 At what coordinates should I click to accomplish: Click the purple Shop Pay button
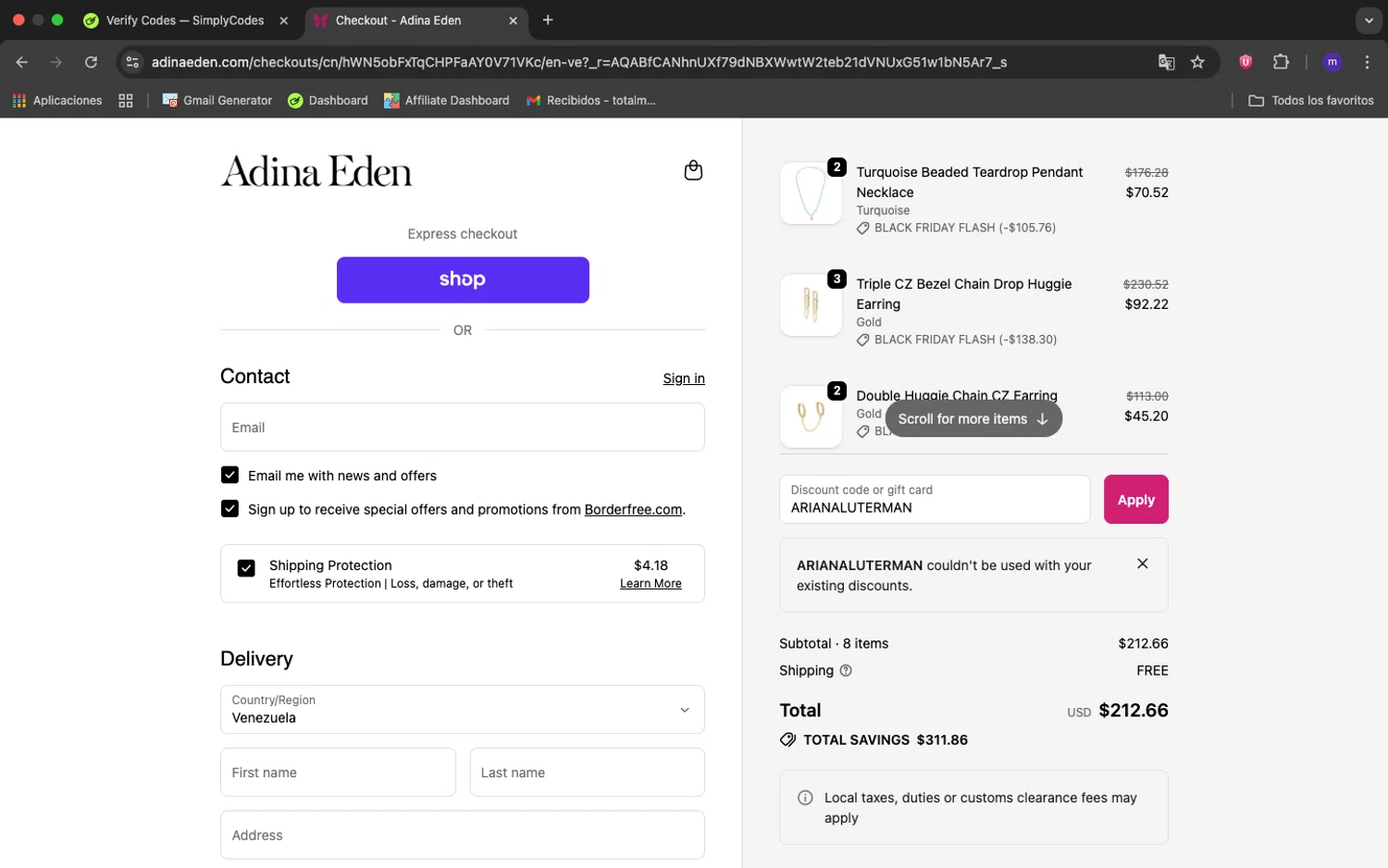click(463, 279)
